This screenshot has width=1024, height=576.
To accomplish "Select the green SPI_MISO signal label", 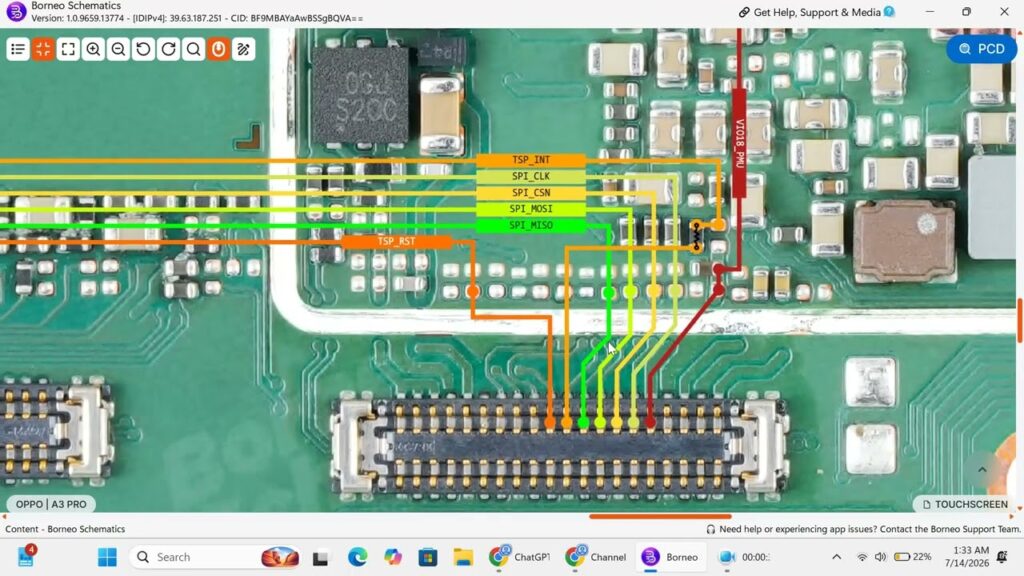I will [x=531, y=225].
